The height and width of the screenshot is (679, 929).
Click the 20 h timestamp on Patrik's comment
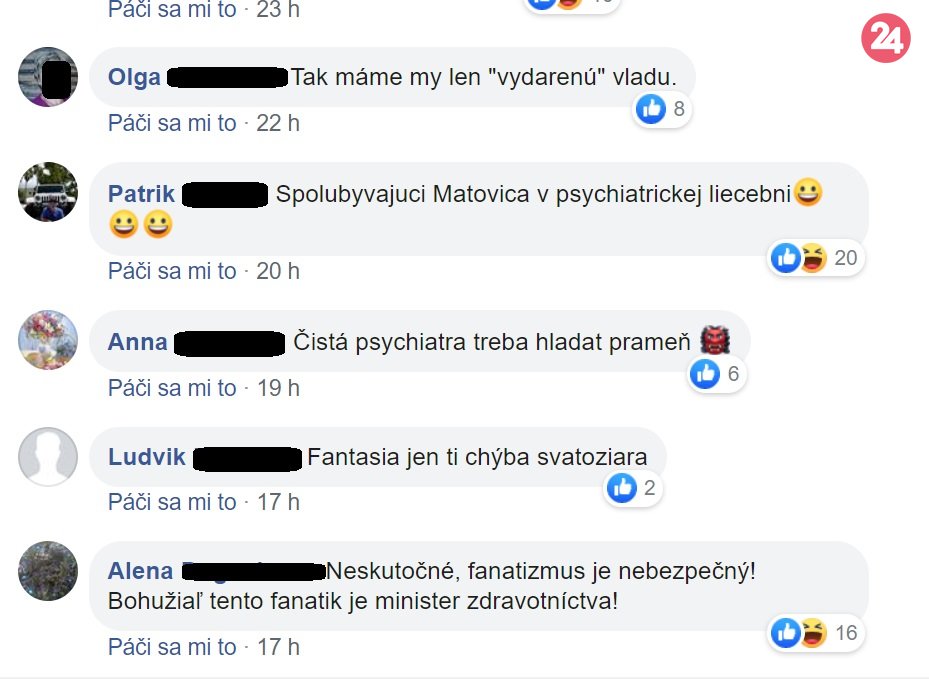pos(278,271)
